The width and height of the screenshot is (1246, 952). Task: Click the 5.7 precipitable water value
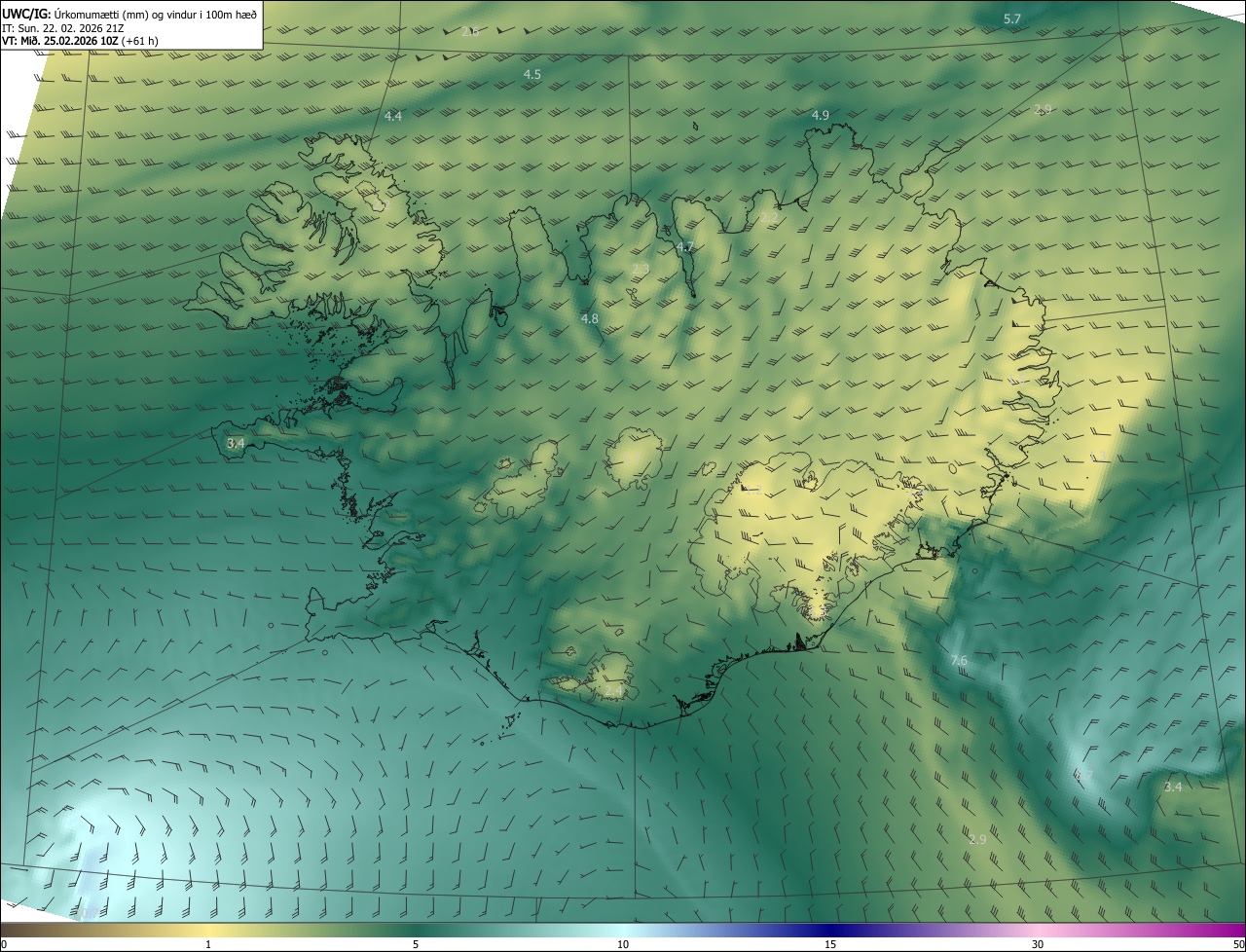point(1012,18)
